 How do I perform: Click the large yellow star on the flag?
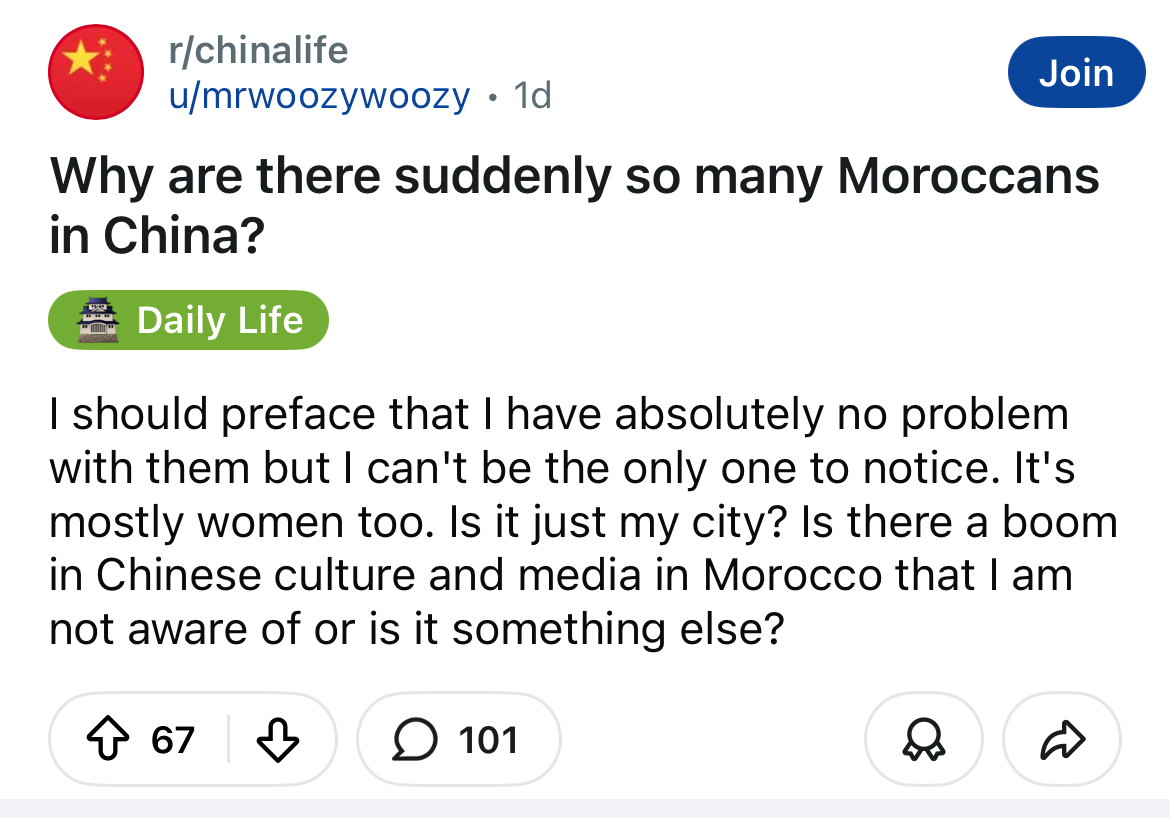tap(81, 58)
